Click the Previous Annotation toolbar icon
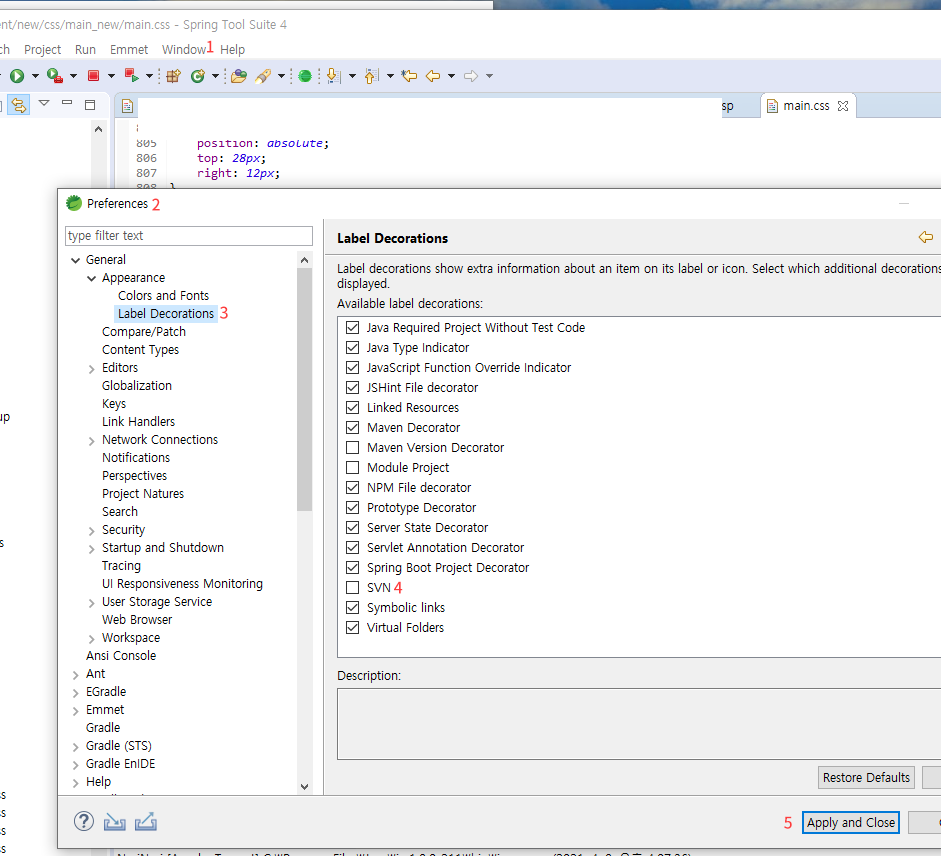 click(x=371, y=76)
